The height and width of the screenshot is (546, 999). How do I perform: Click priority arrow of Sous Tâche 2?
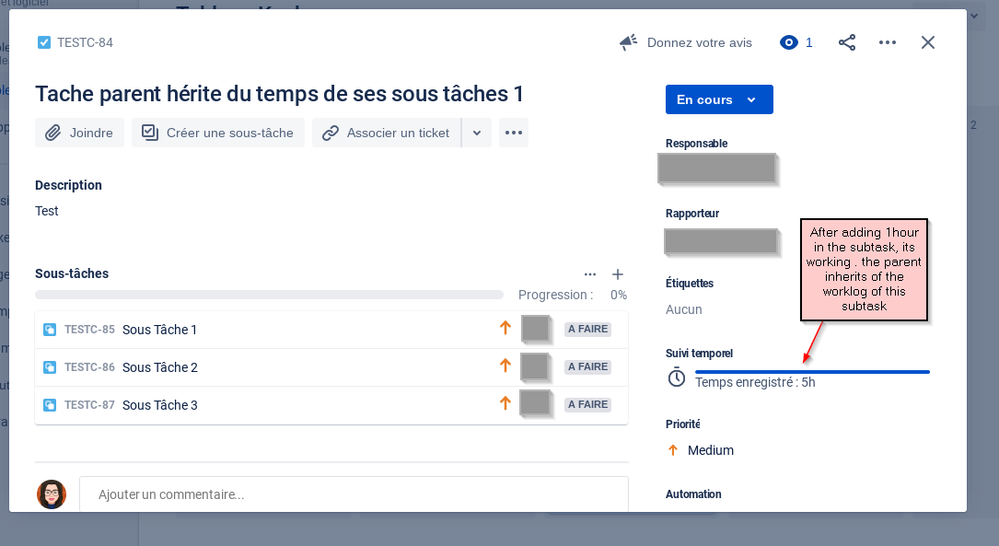click(505, 365)
